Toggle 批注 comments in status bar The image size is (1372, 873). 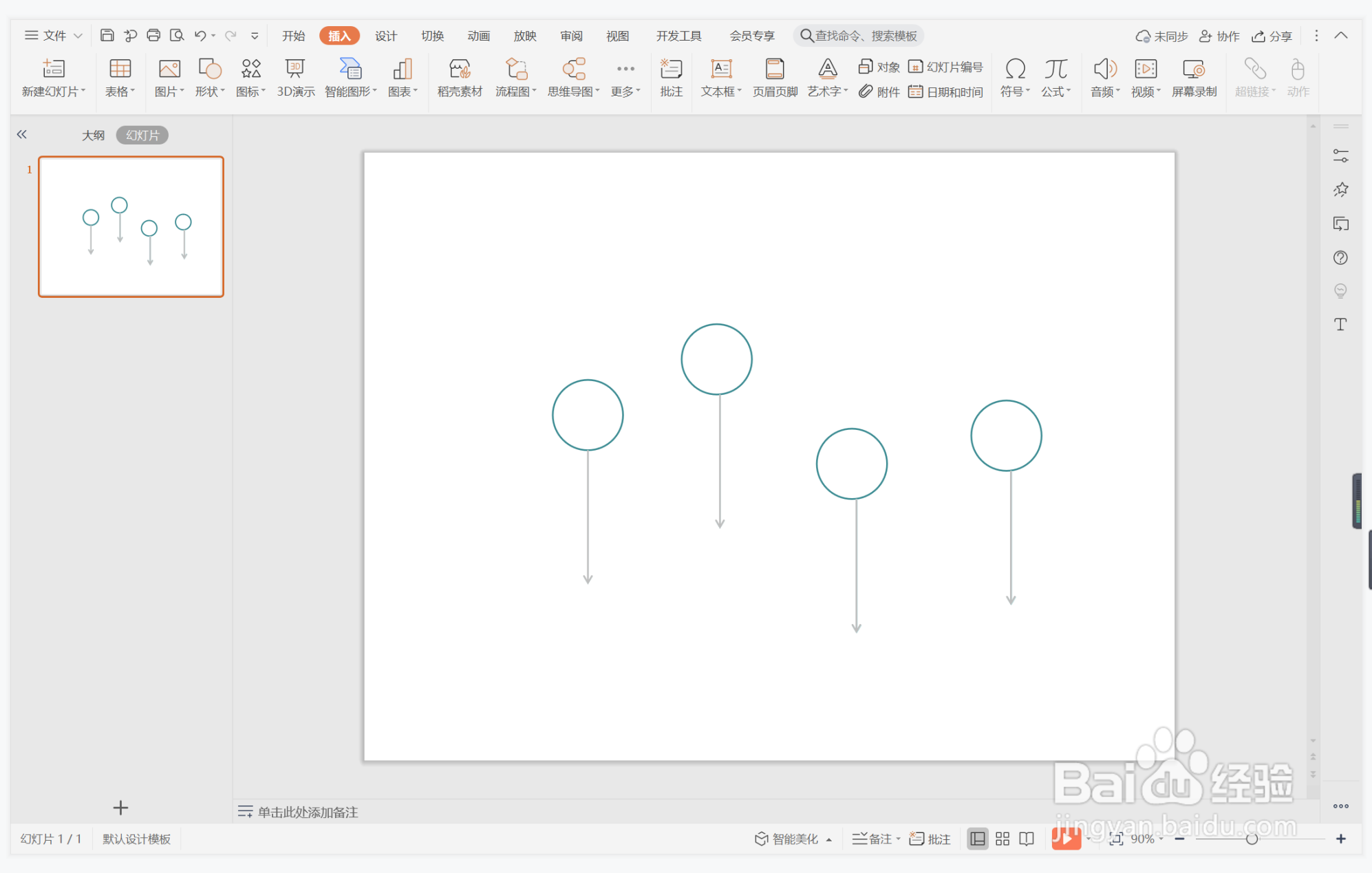[930, 839]
